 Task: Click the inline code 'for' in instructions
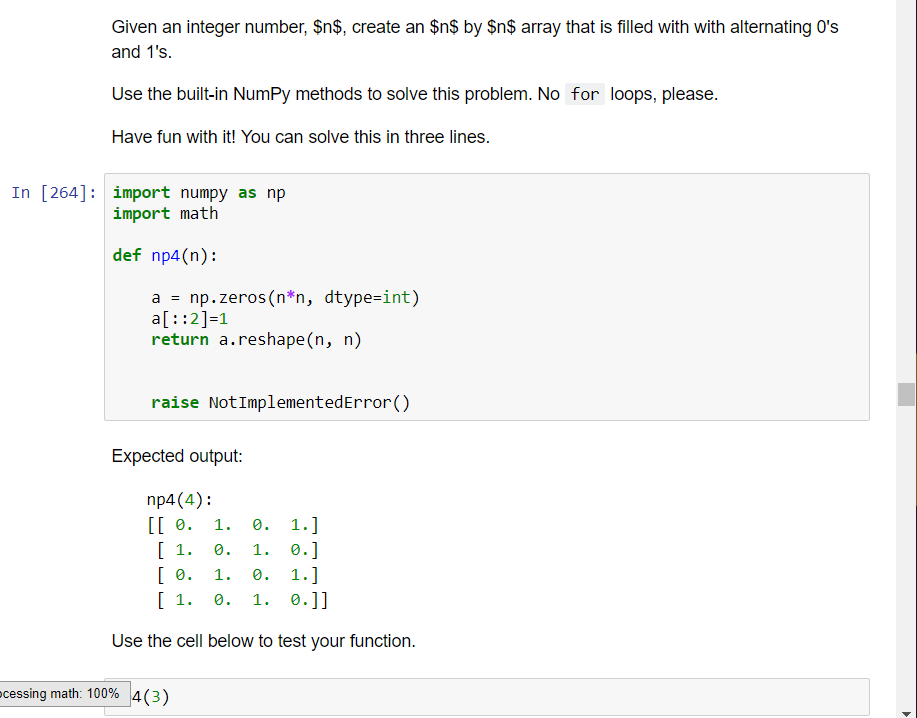pyautogui.click(x=584, y=94)
